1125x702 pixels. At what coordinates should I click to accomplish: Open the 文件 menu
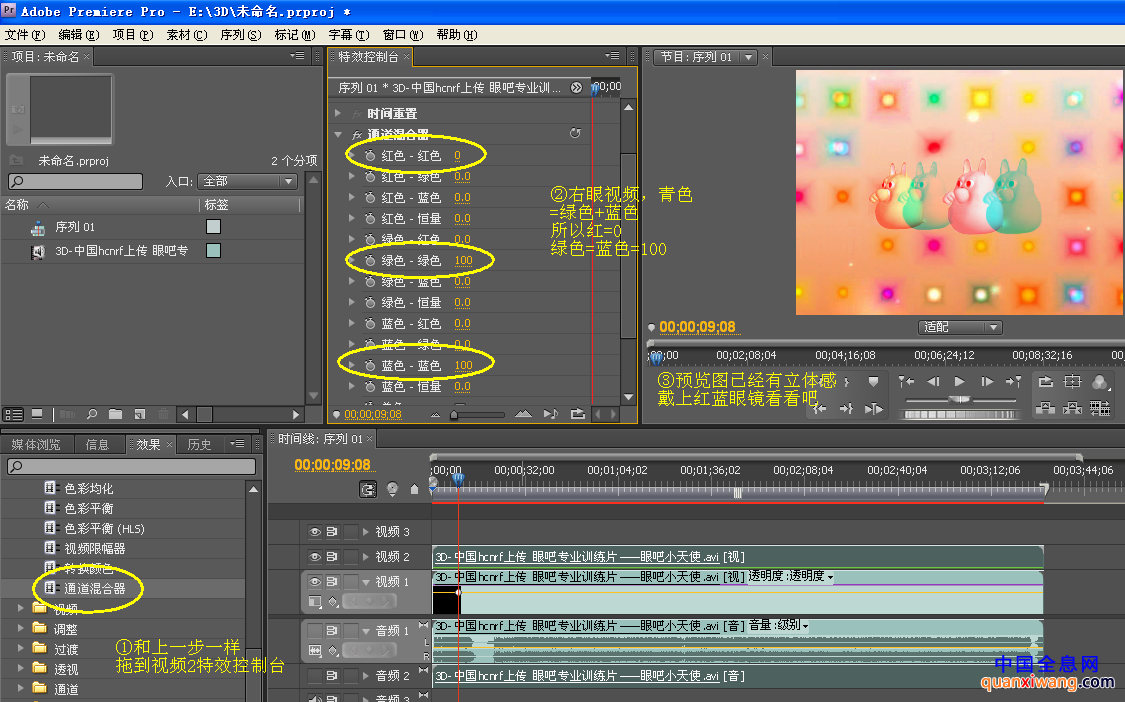[x=24, y=34]
